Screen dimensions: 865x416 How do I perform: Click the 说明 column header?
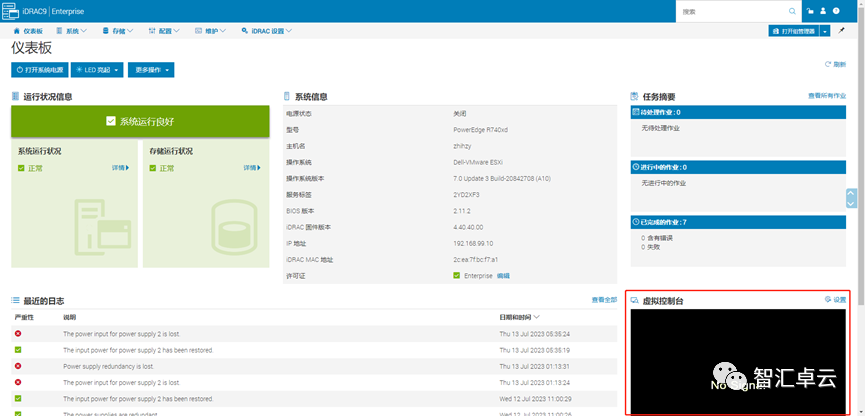(x=70, y=317)
